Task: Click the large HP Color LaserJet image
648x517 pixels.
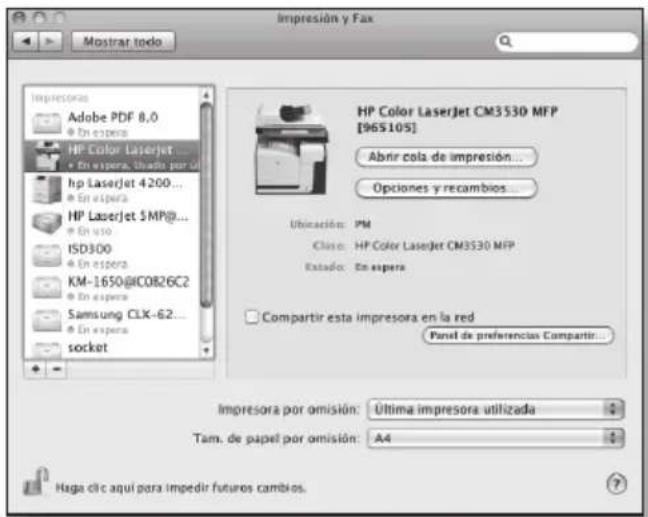Action: coord(292,149)
